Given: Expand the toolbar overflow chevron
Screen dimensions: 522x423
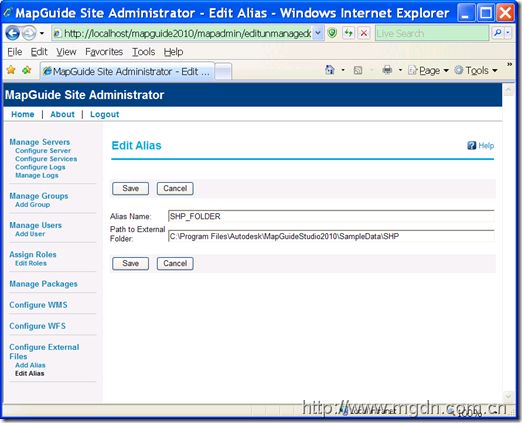Looking at the screenshot, I should point(509,64).
